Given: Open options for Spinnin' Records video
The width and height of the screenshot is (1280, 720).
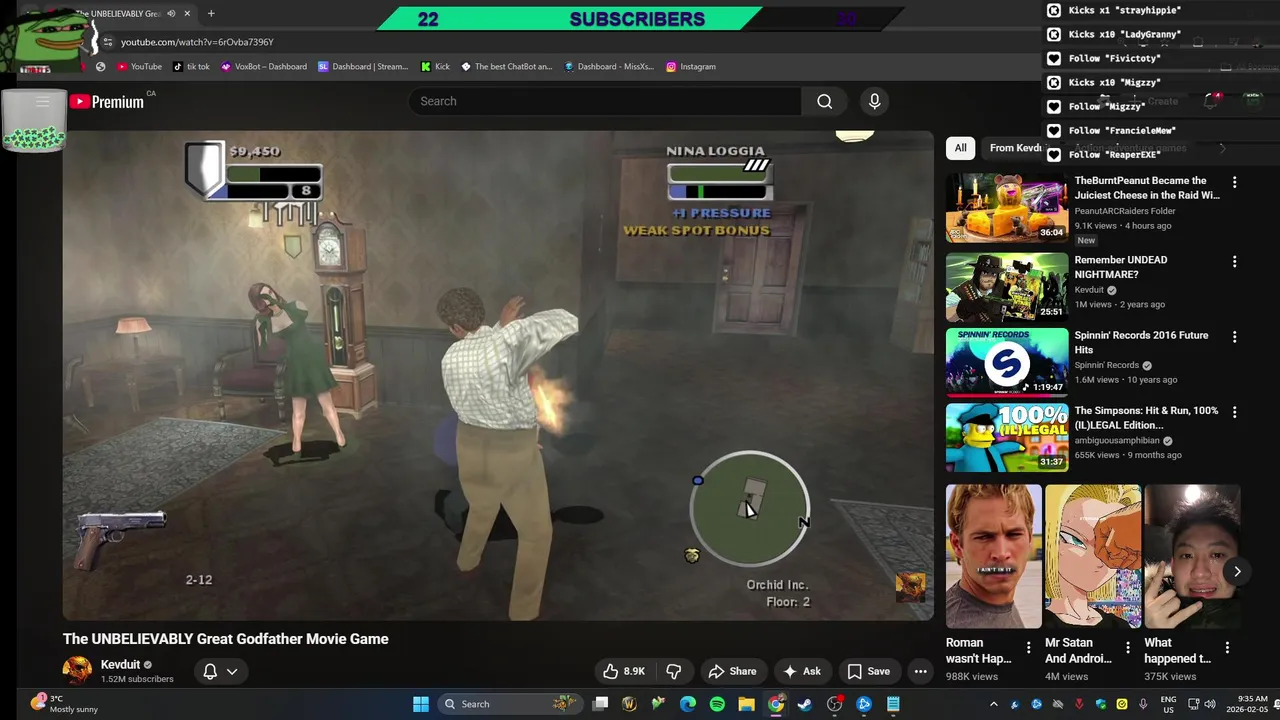Looking at the screenshot, I should (1234, 337).
